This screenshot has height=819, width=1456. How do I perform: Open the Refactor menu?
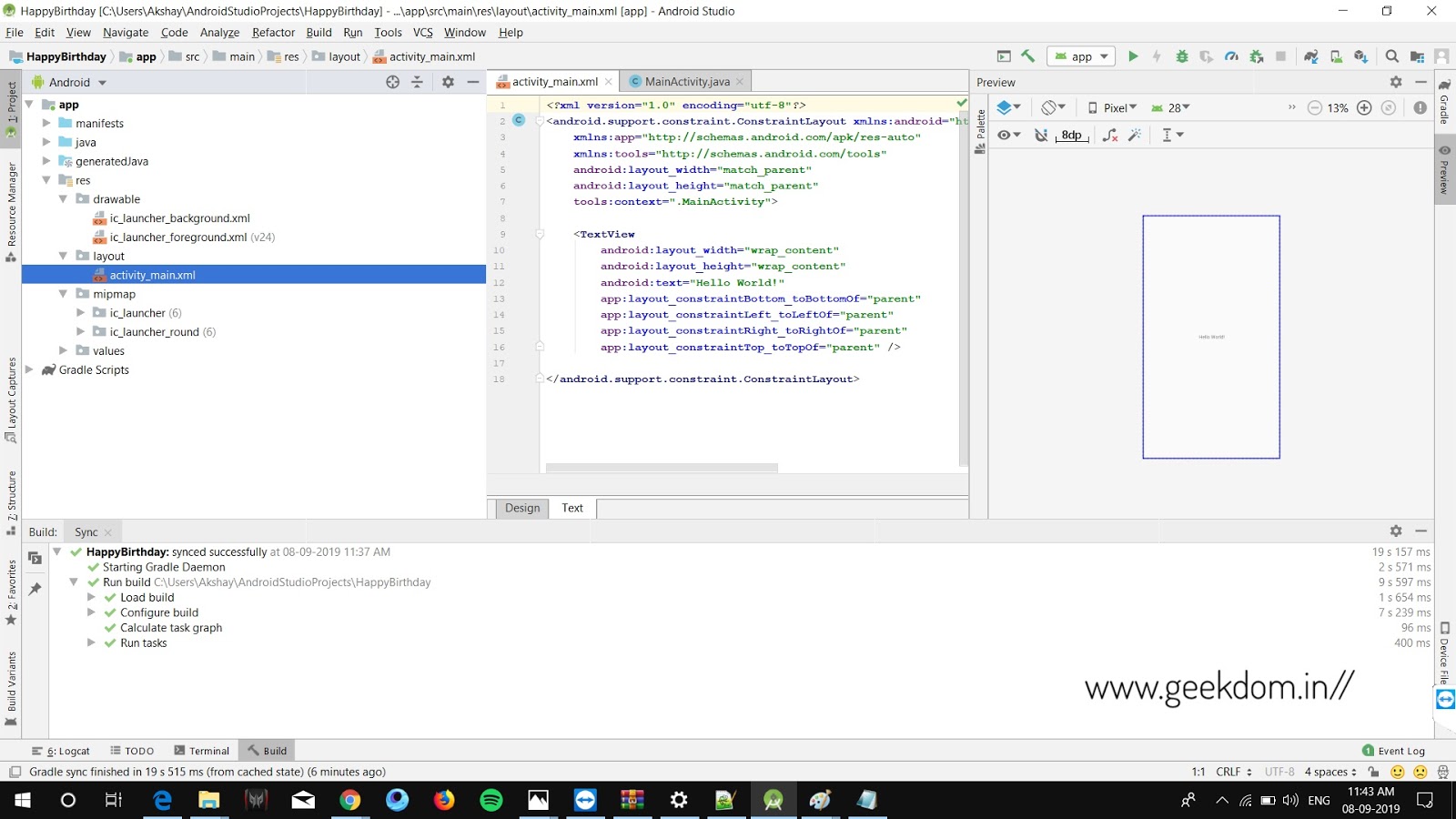[273, 32]
